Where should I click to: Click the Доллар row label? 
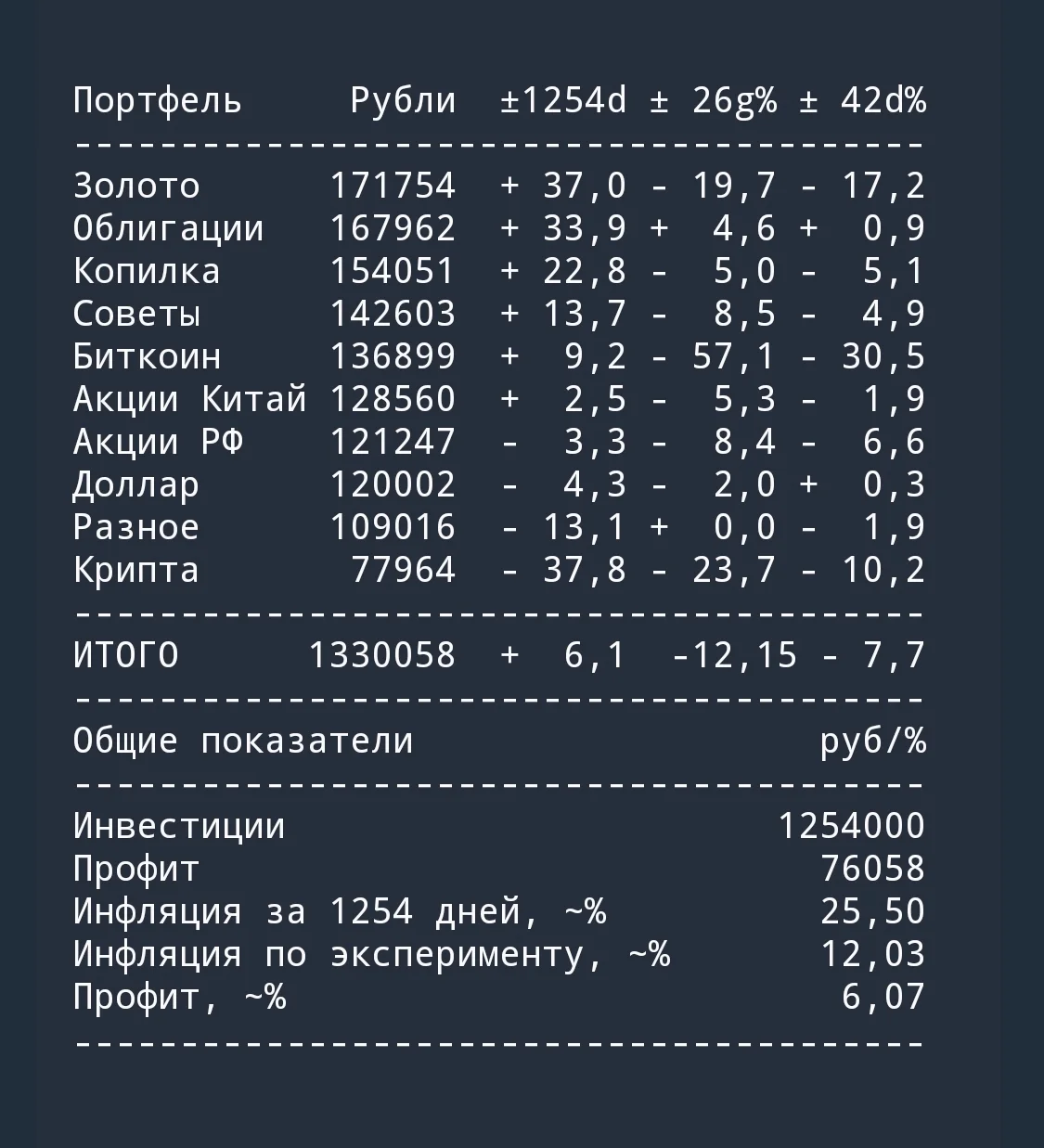pos(136,485)
